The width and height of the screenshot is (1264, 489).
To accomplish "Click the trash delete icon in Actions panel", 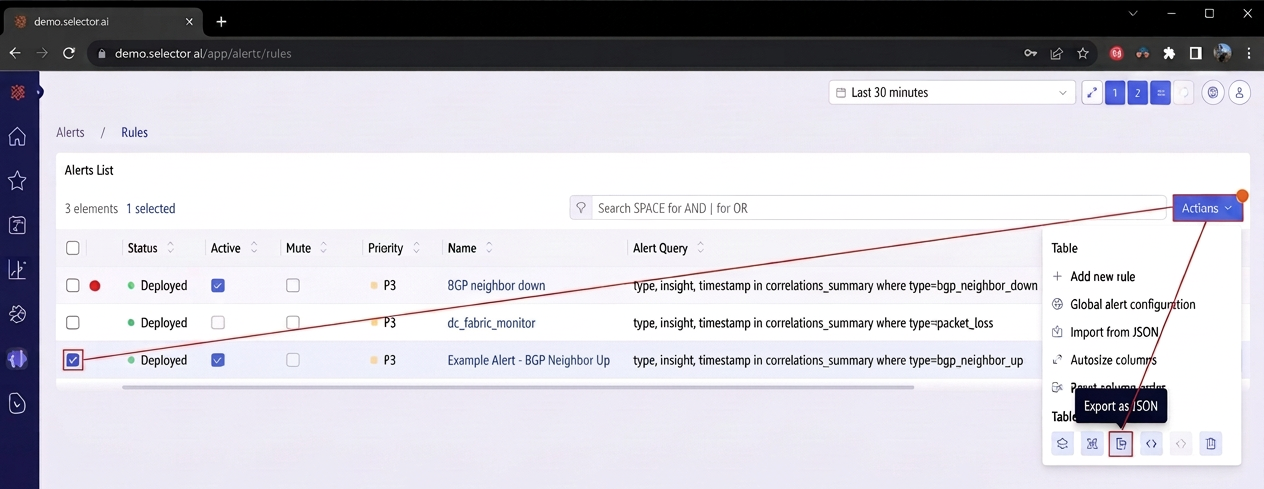I will pyautogui.click(x=1210, y=444).
